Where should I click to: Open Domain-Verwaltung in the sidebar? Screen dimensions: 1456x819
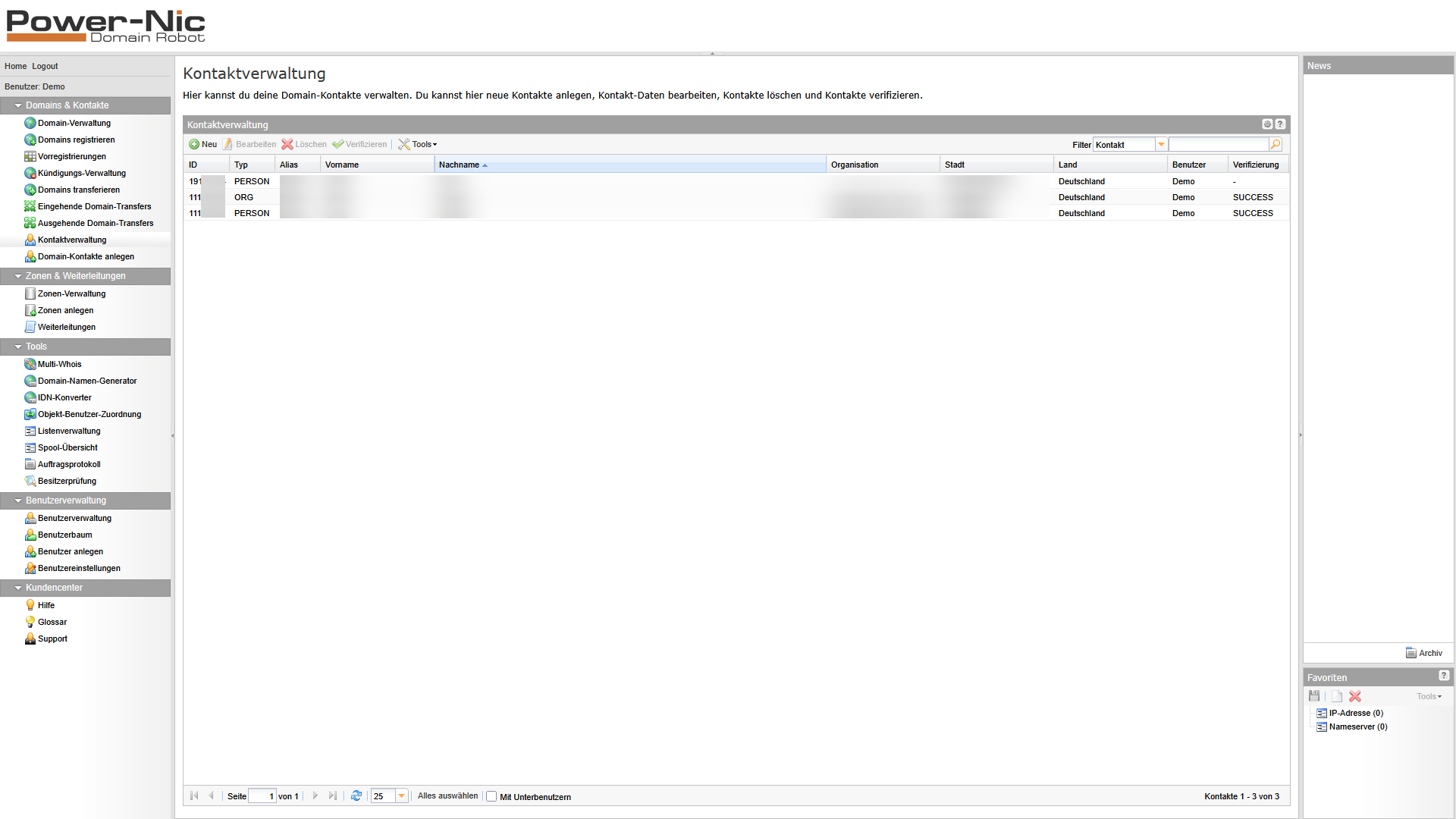click(74, 123)
